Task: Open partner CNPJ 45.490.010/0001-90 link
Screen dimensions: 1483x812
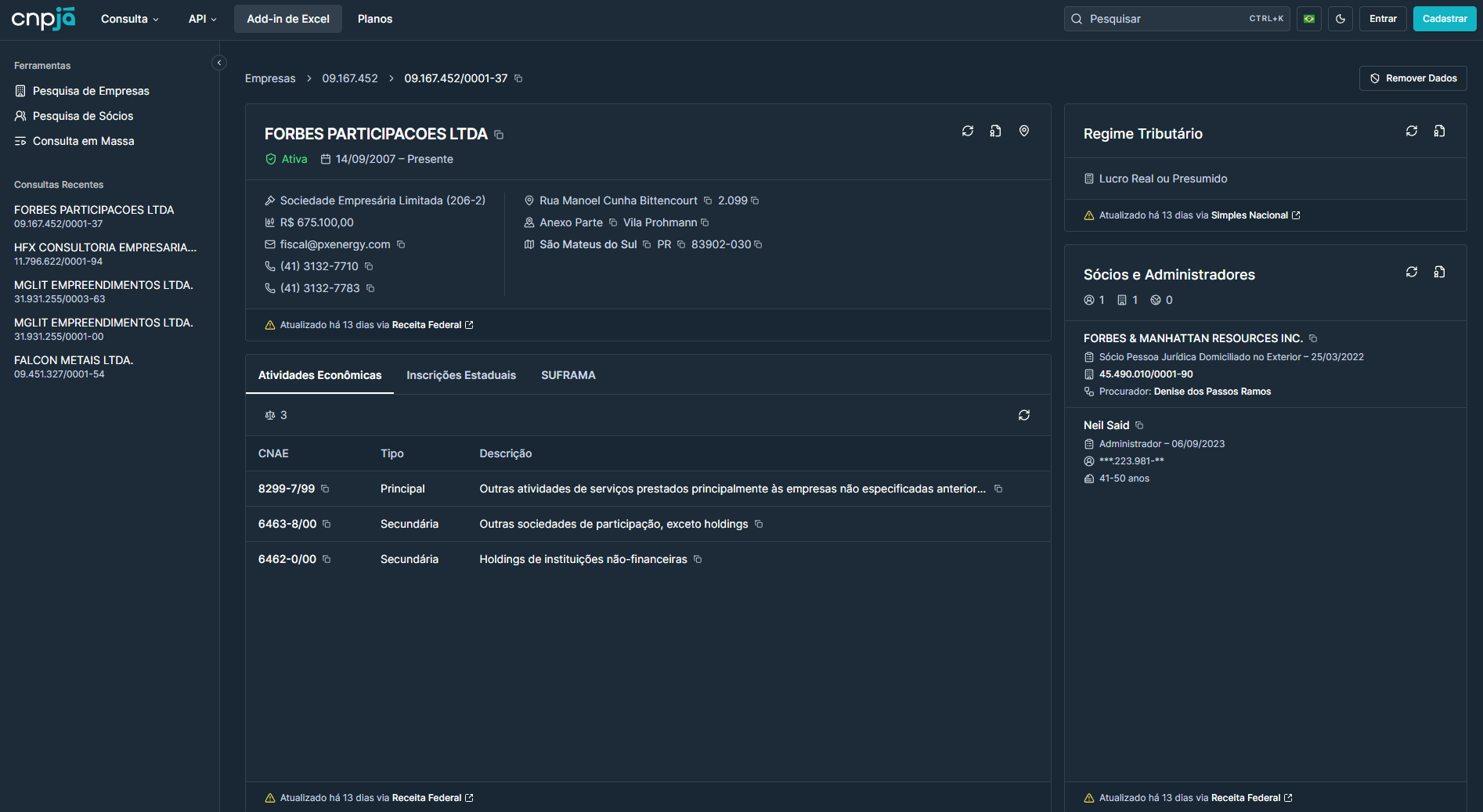Action: pos(1146,374)
